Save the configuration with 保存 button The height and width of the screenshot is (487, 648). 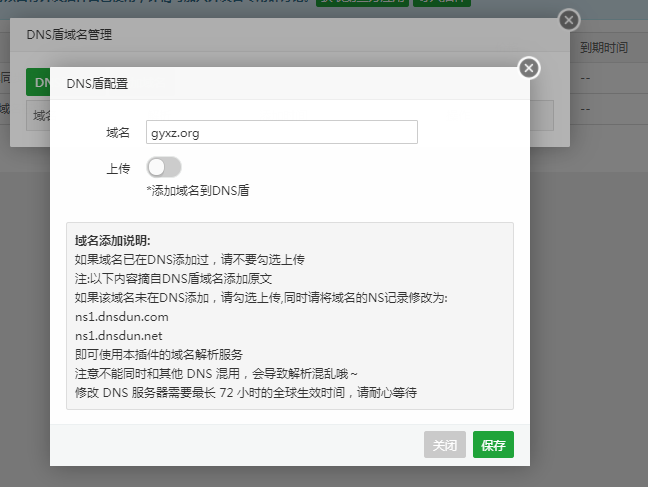(493, 445)
